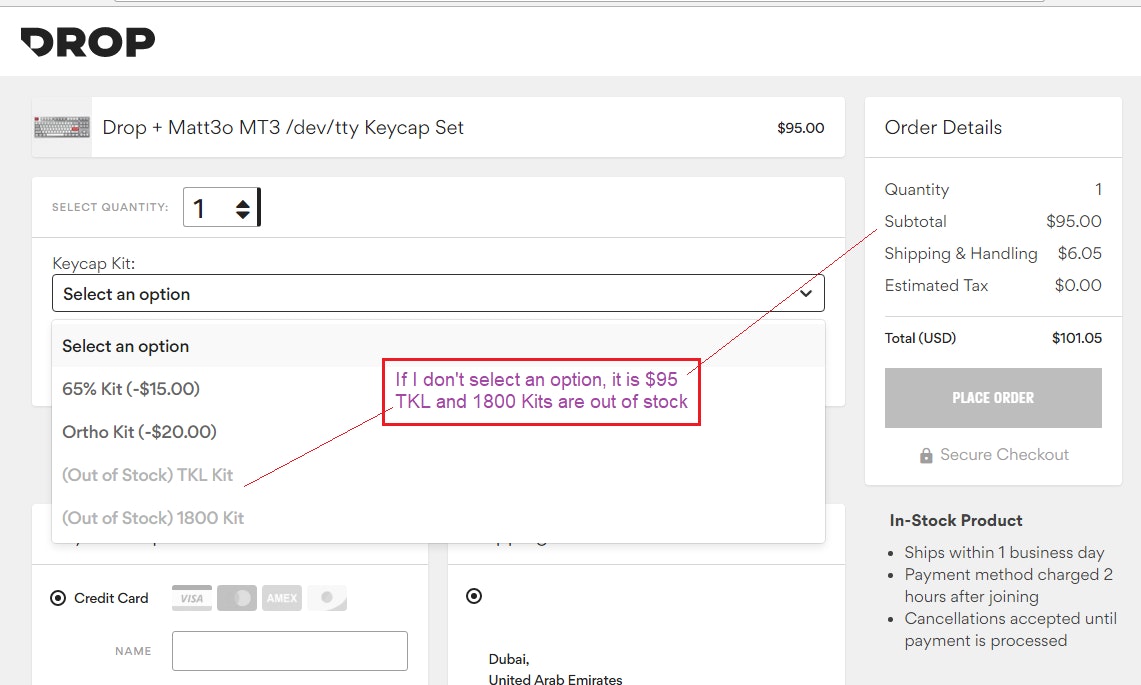Select the blank 'Select an option' entry

[125, 346]
